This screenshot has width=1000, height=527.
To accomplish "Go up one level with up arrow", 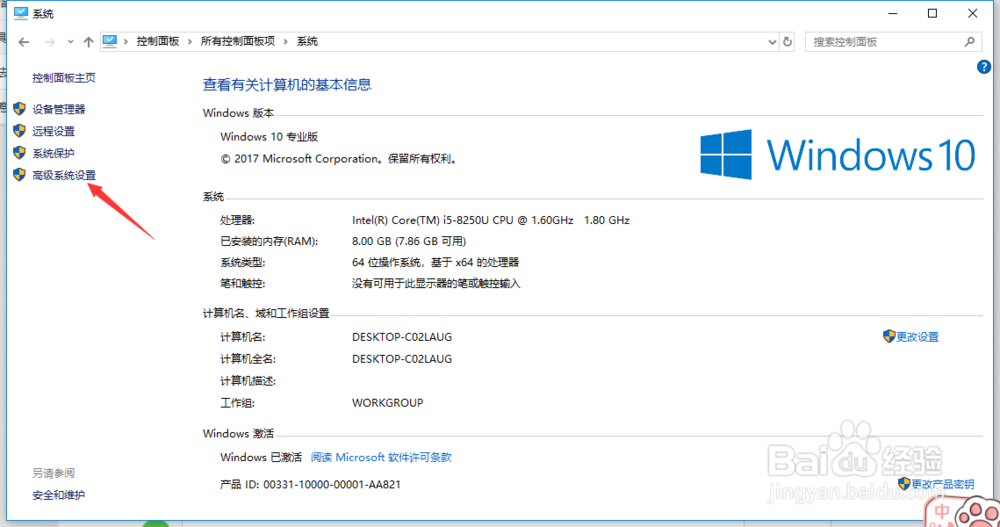I will pos(88,42).
